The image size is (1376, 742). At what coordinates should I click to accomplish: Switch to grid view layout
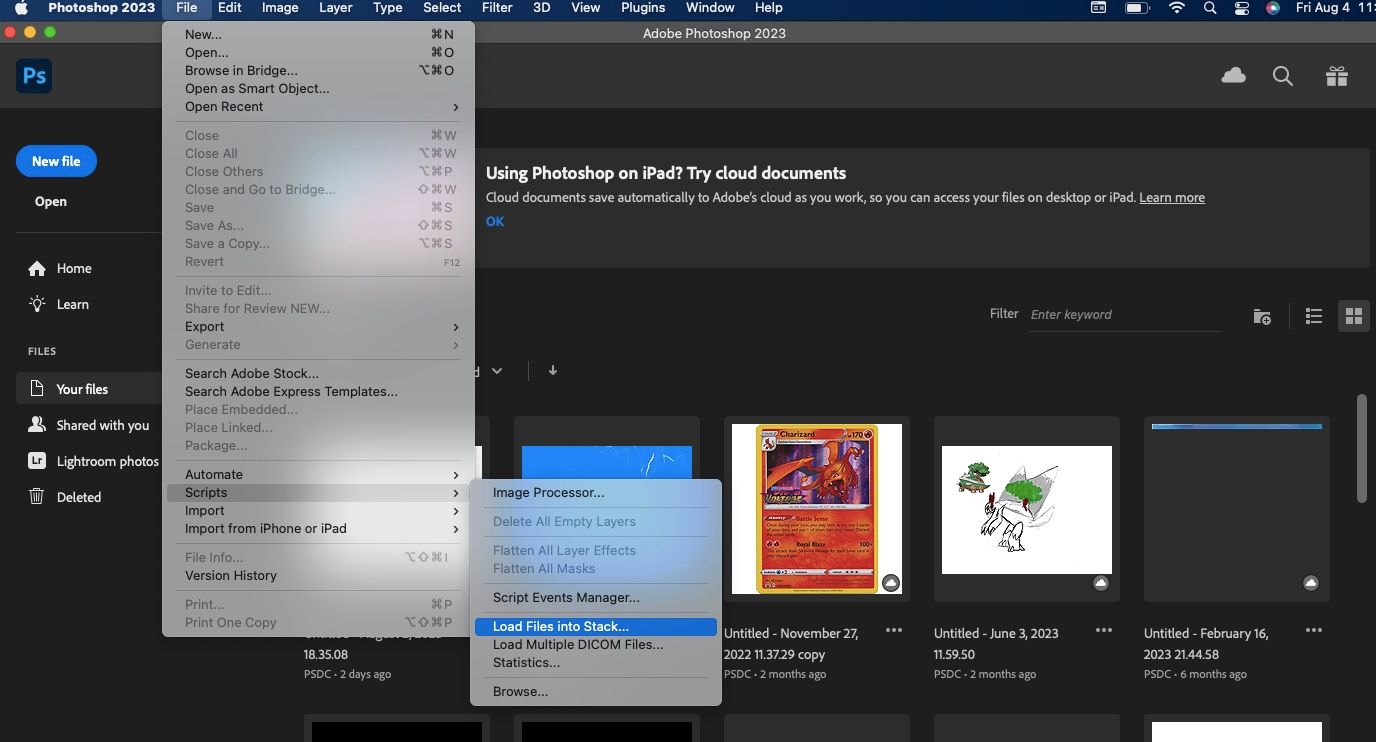click(x=1354, y=316)
